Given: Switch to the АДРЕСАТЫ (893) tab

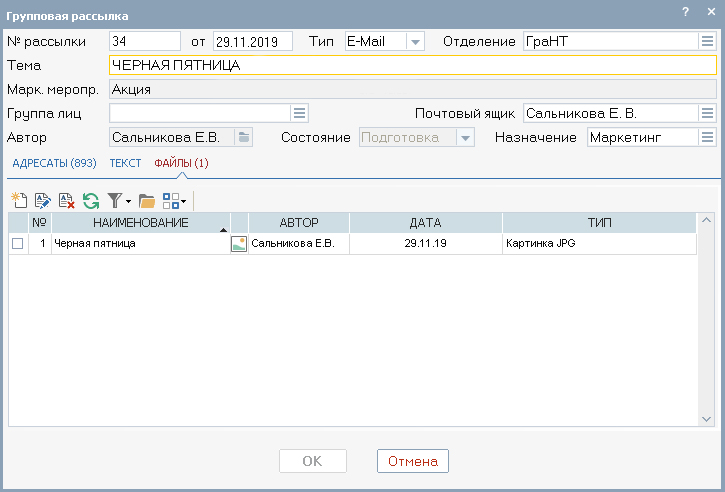Looking at the screenshot, I should tap(55, 163).
